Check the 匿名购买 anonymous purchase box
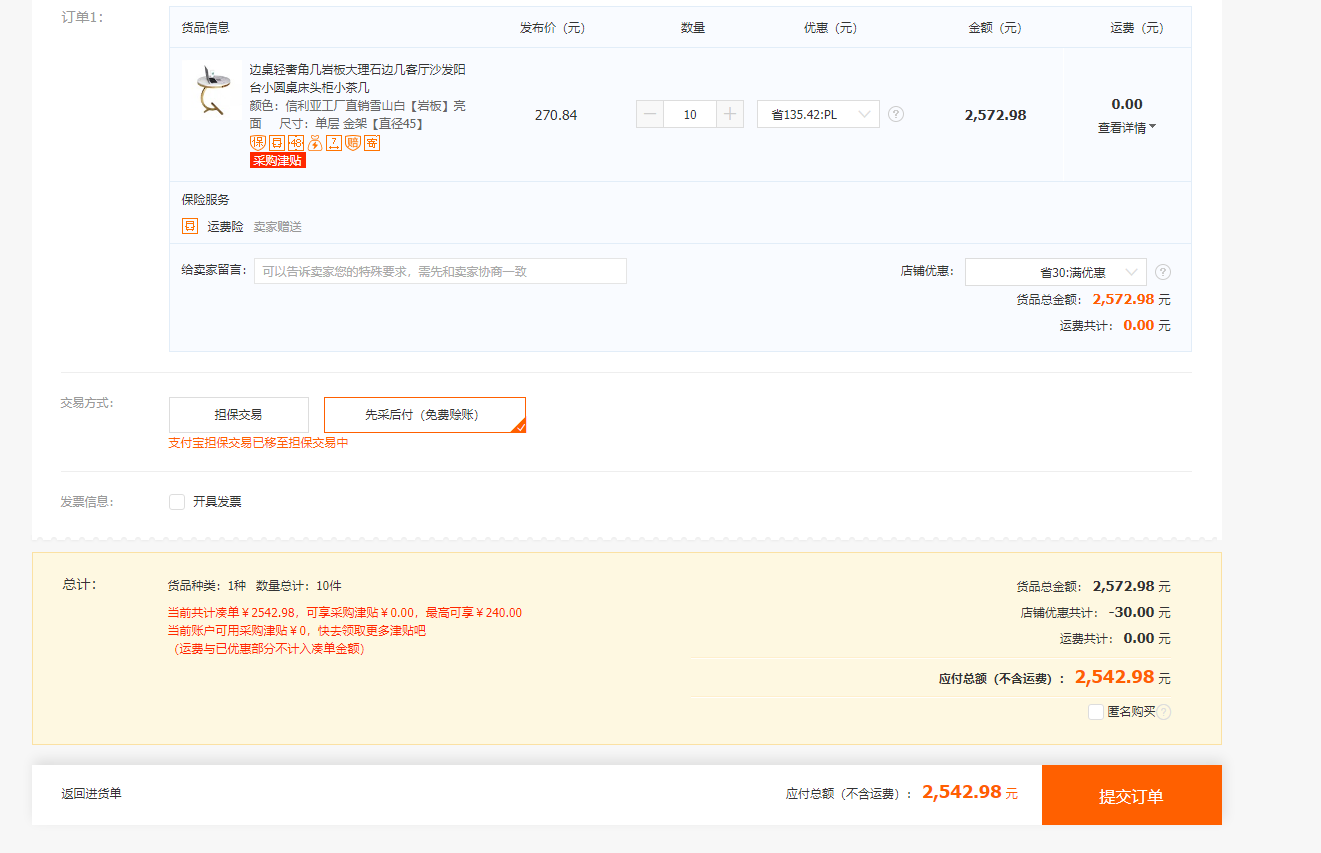The width and height of the screenshot is (1321, 853). 1096,712
